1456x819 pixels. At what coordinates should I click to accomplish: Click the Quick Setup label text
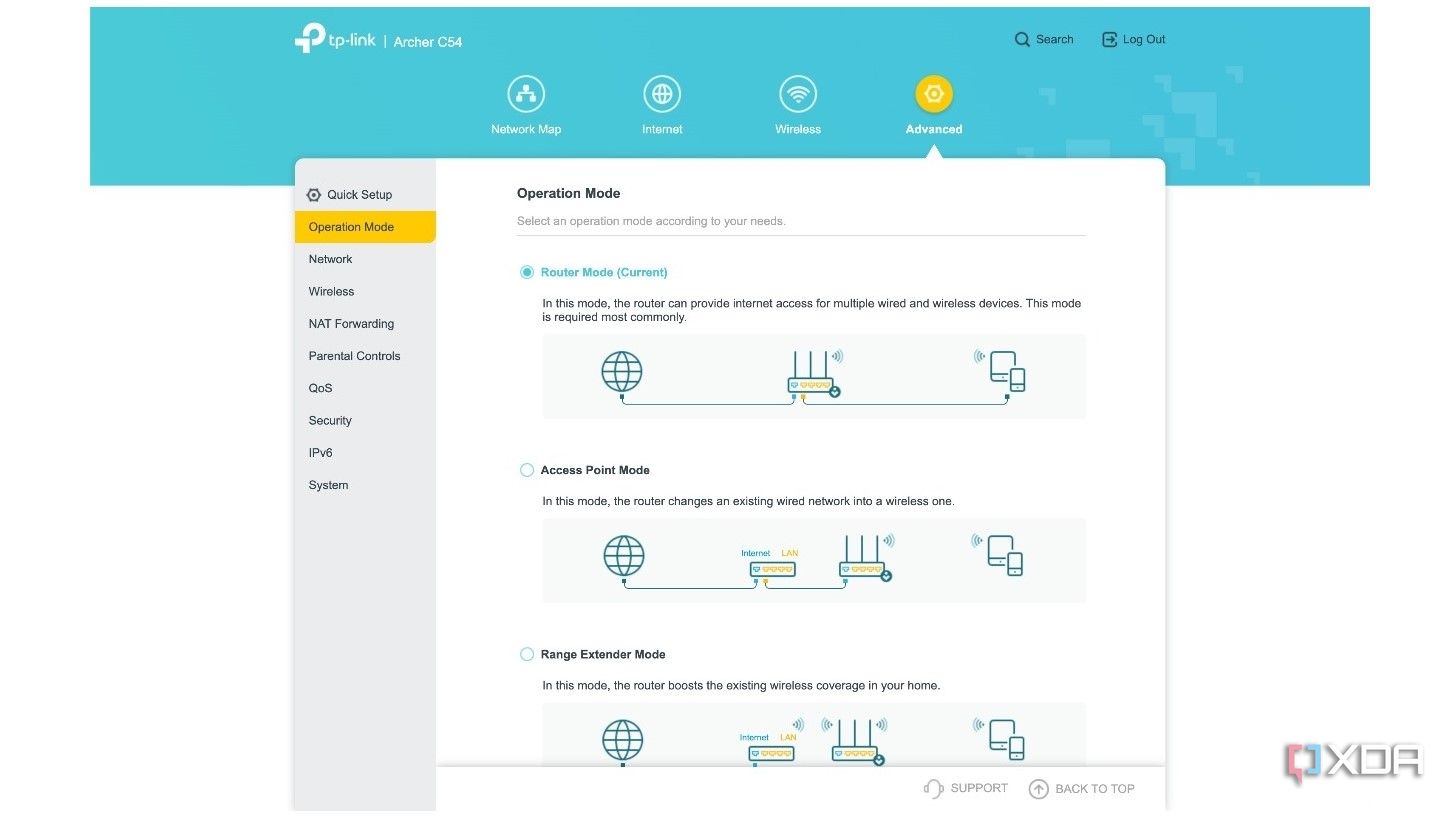click(x=360, y=195)
